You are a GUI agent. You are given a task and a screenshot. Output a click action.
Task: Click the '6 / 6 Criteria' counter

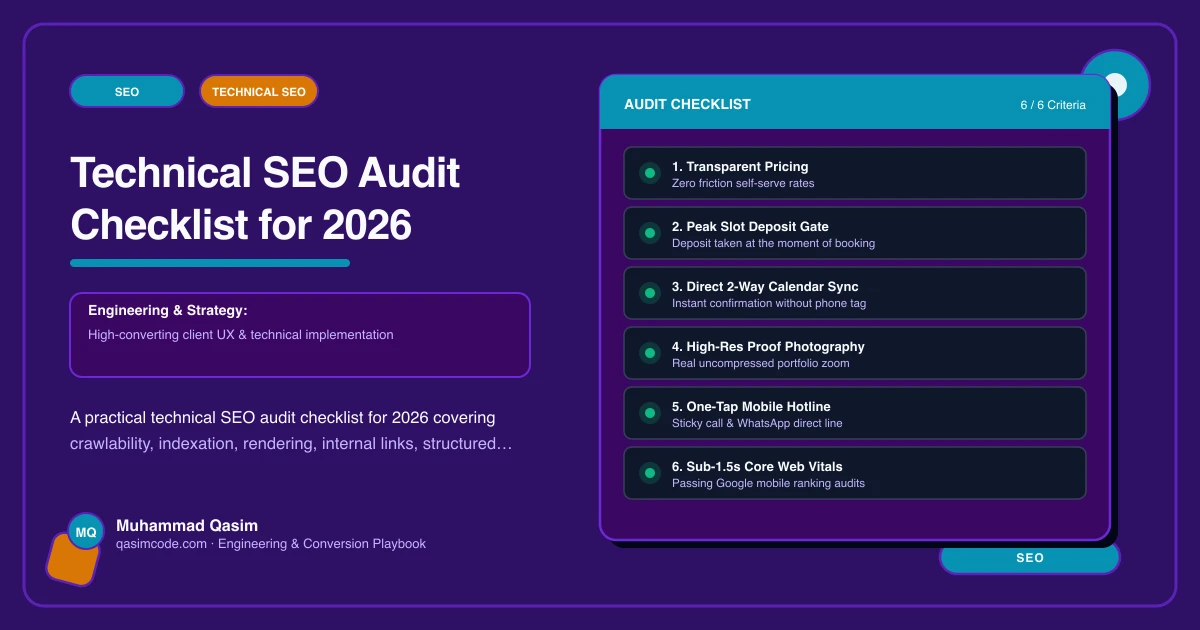1053,105
